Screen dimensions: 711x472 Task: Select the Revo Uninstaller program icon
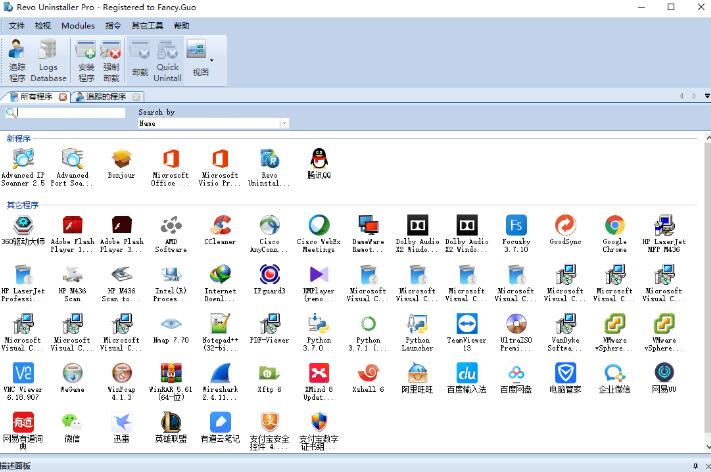(269, 159)
